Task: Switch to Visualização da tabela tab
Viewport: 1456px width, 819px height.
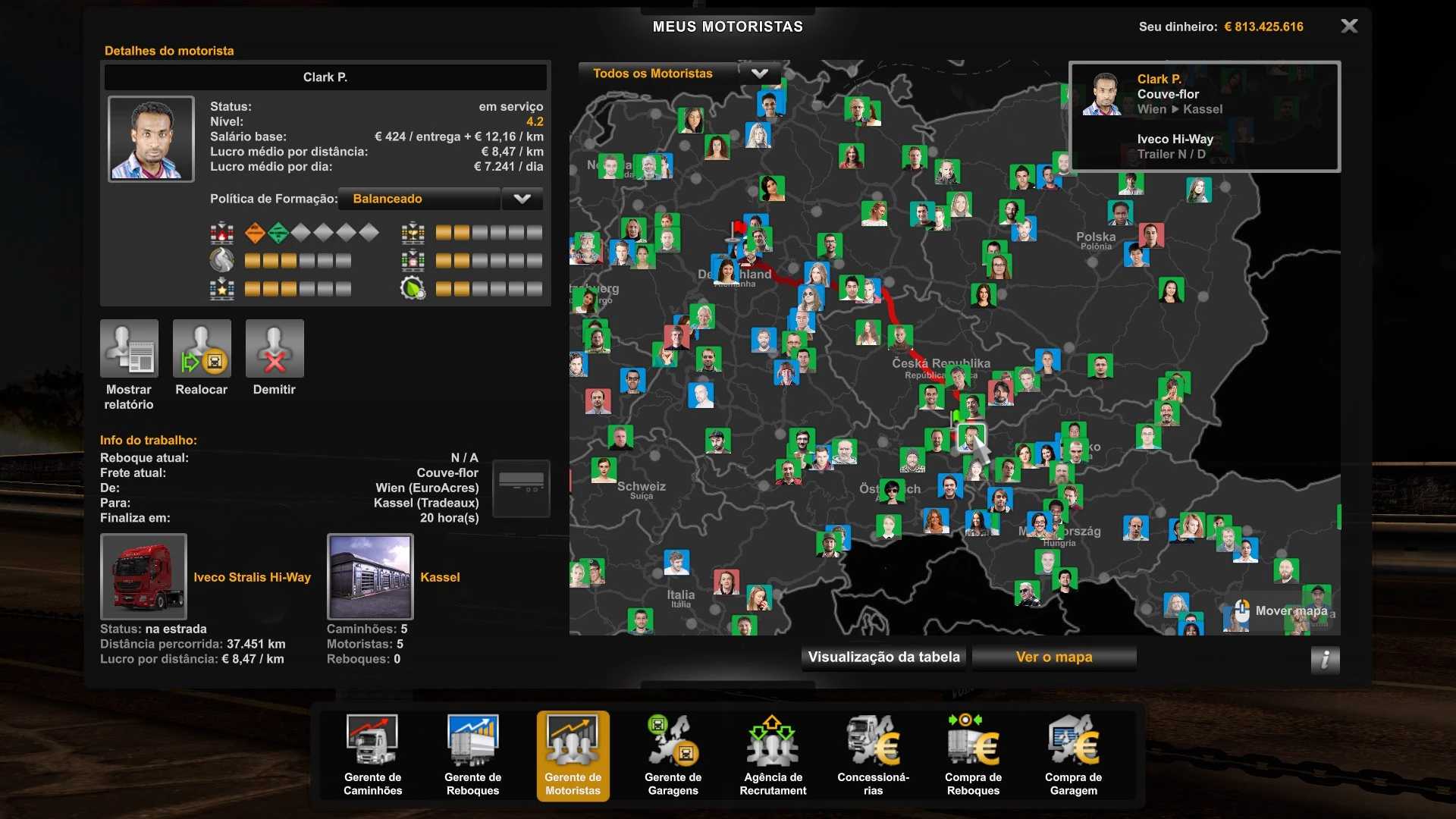Action: pyautogui.click(x=883, y=657)
